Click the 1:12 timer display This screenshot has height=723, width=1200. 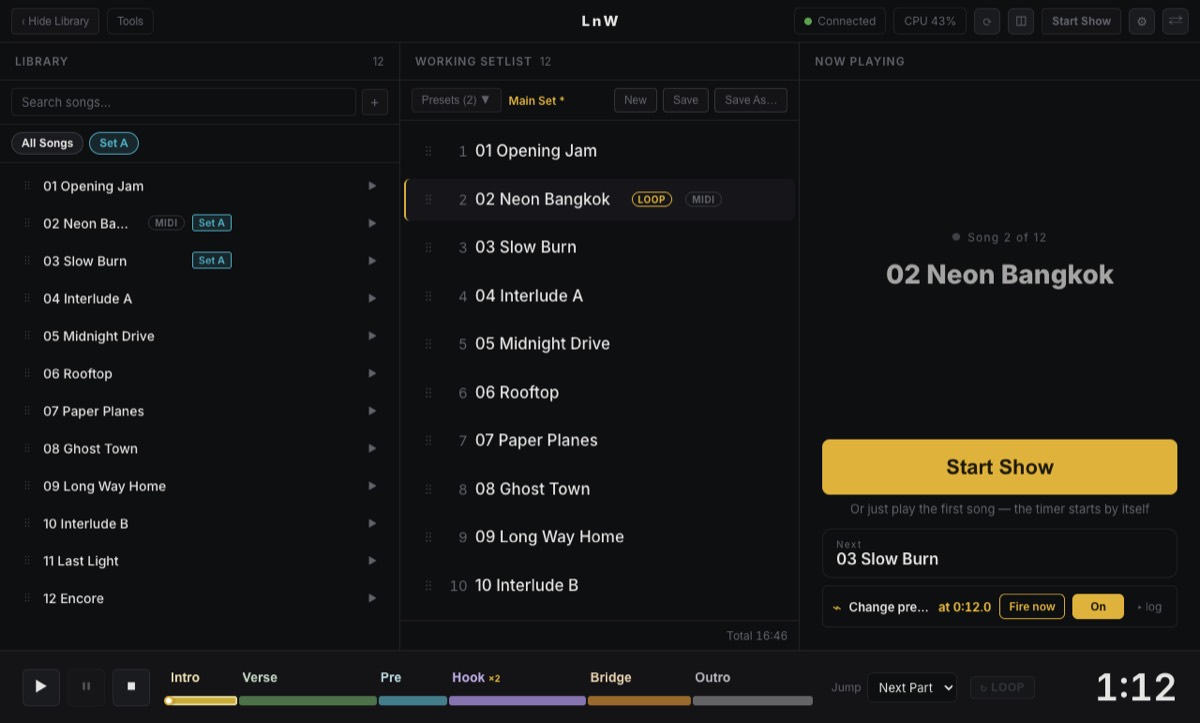(1136, 687)
